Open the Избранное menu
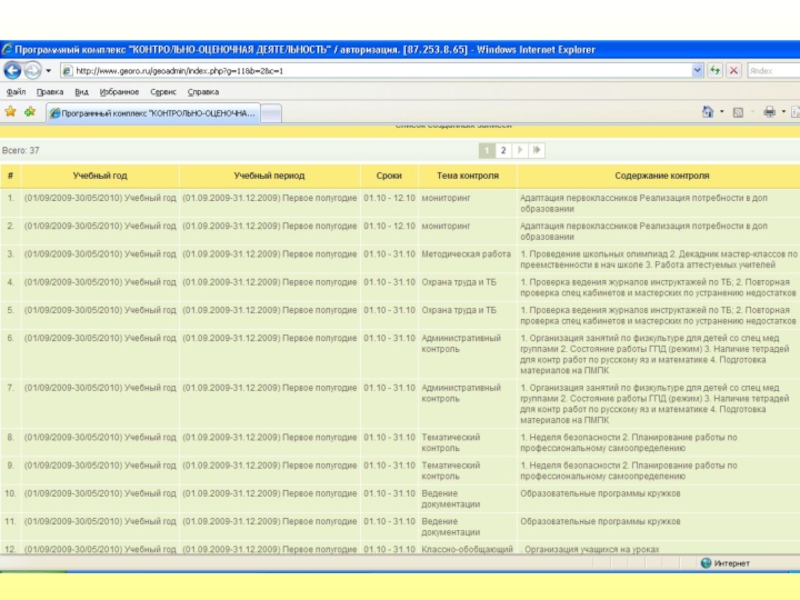 (x=119, y=92)
